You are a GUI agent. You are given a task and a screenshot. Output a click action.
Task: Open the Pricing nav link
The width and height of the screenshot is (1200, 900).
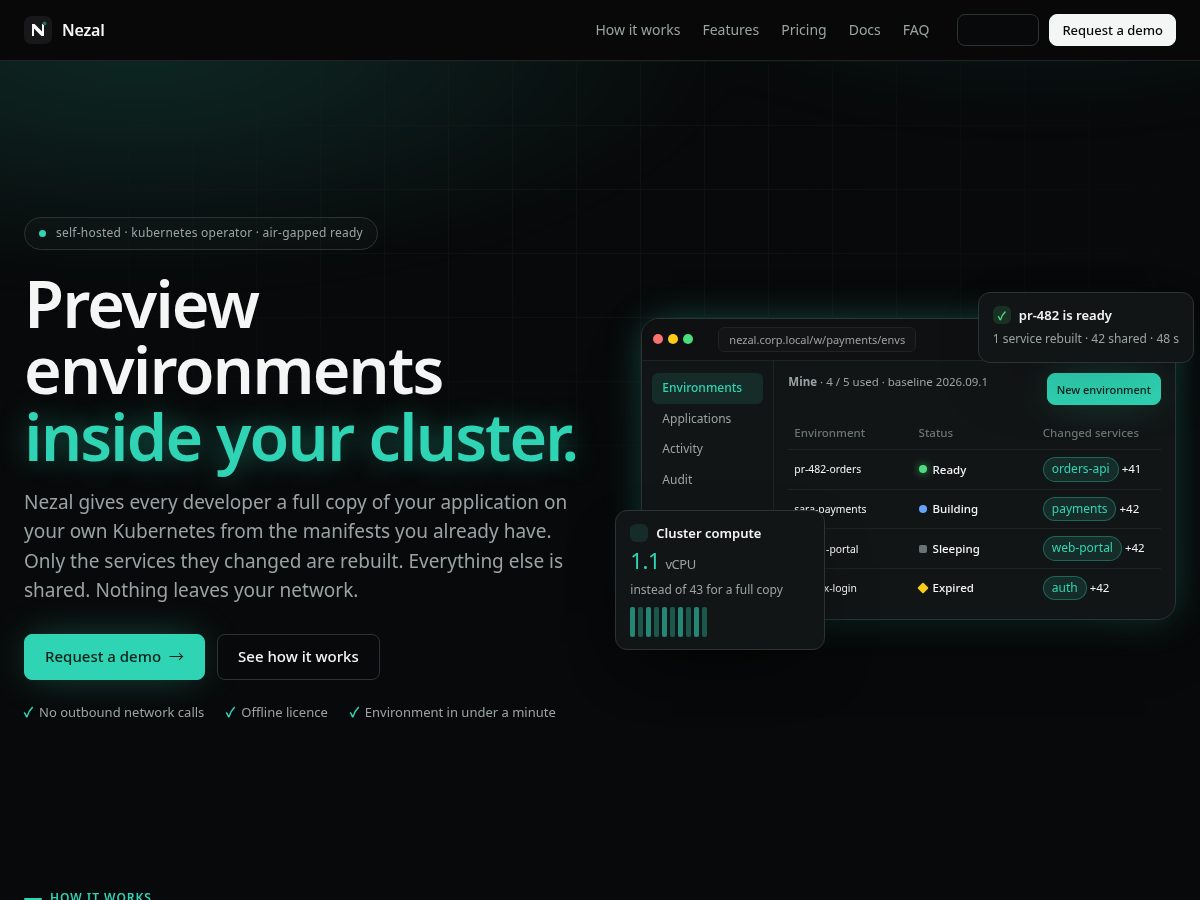[804, 30]
